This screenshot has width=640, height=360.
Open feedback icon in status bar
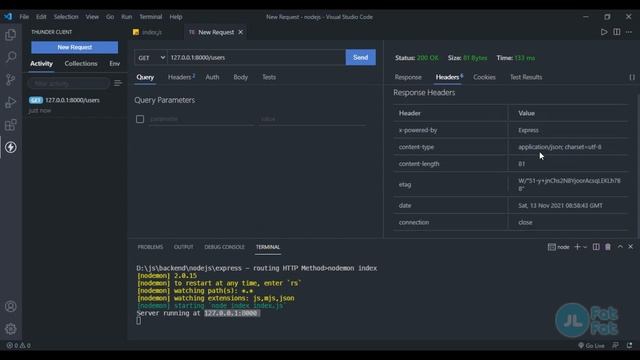point(616,345)
